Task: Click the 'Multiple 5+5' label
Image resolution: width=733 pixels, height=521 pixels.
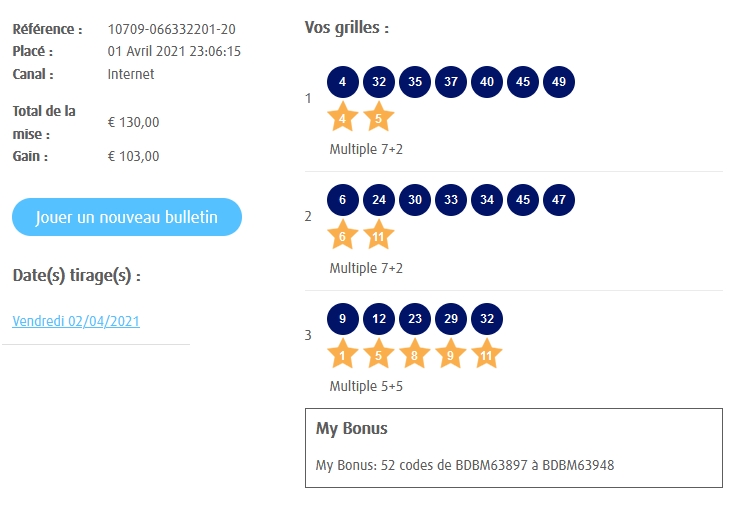Action: point(366,386)
